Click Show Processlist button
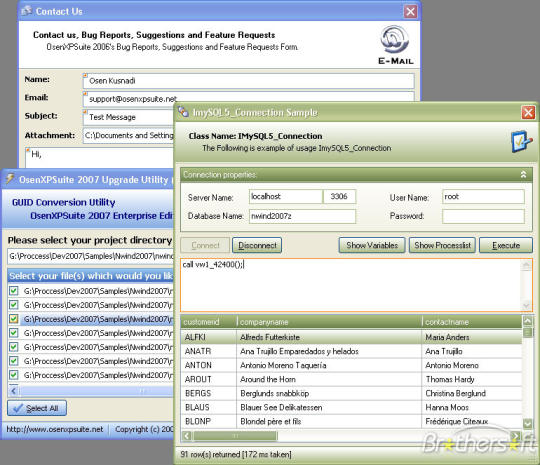This screenshot has height=465, width=540. [x=442, y=245]
